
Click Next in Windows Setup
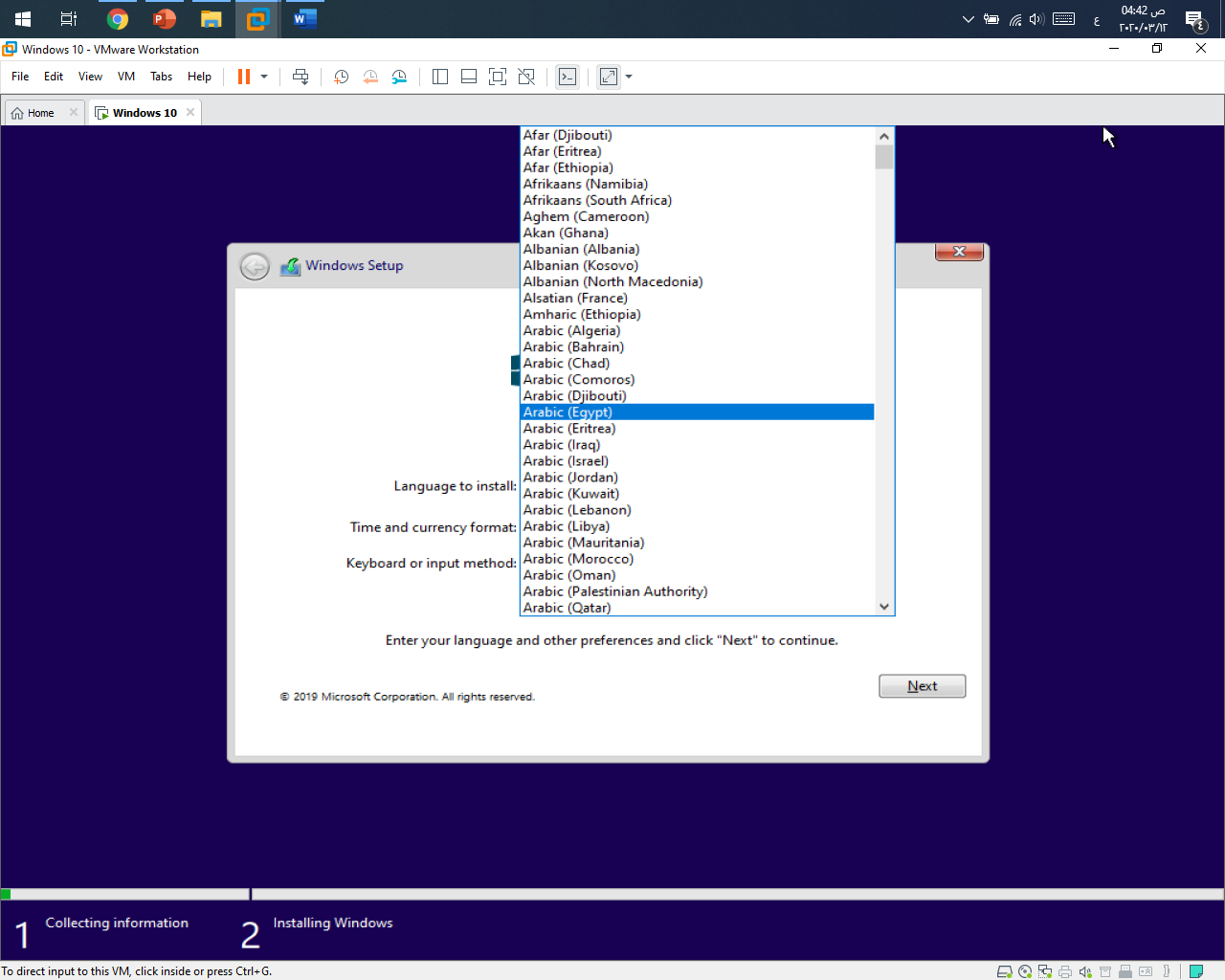click(923, 686)
